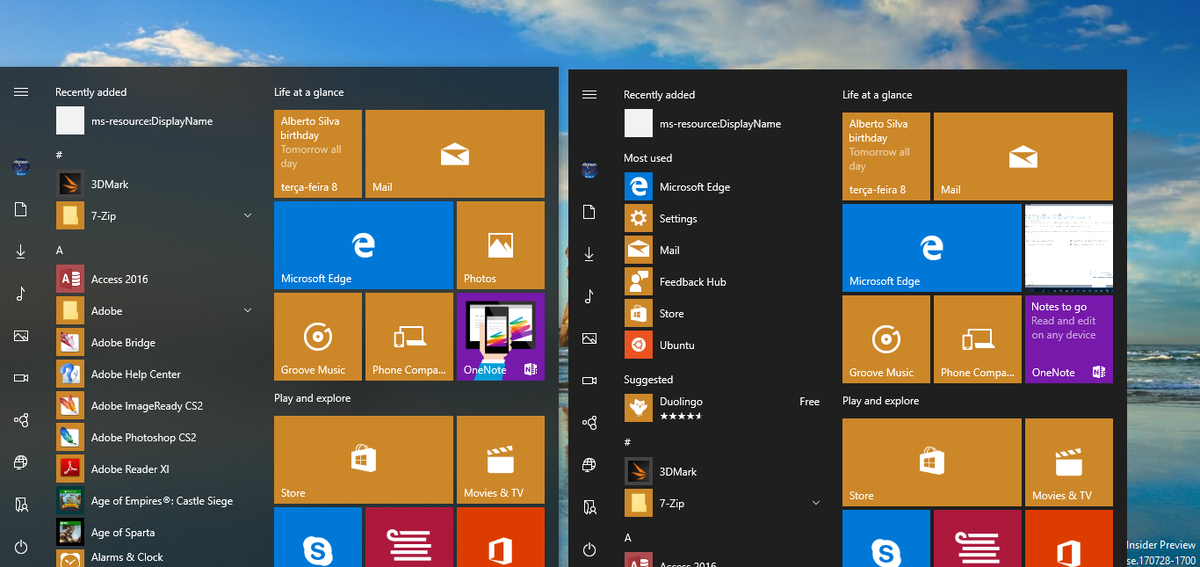Open the Mail tile in right Start menu
Image resolution: width=1200 pixels, height=567 pixels.
click(x=1023, y=156)
